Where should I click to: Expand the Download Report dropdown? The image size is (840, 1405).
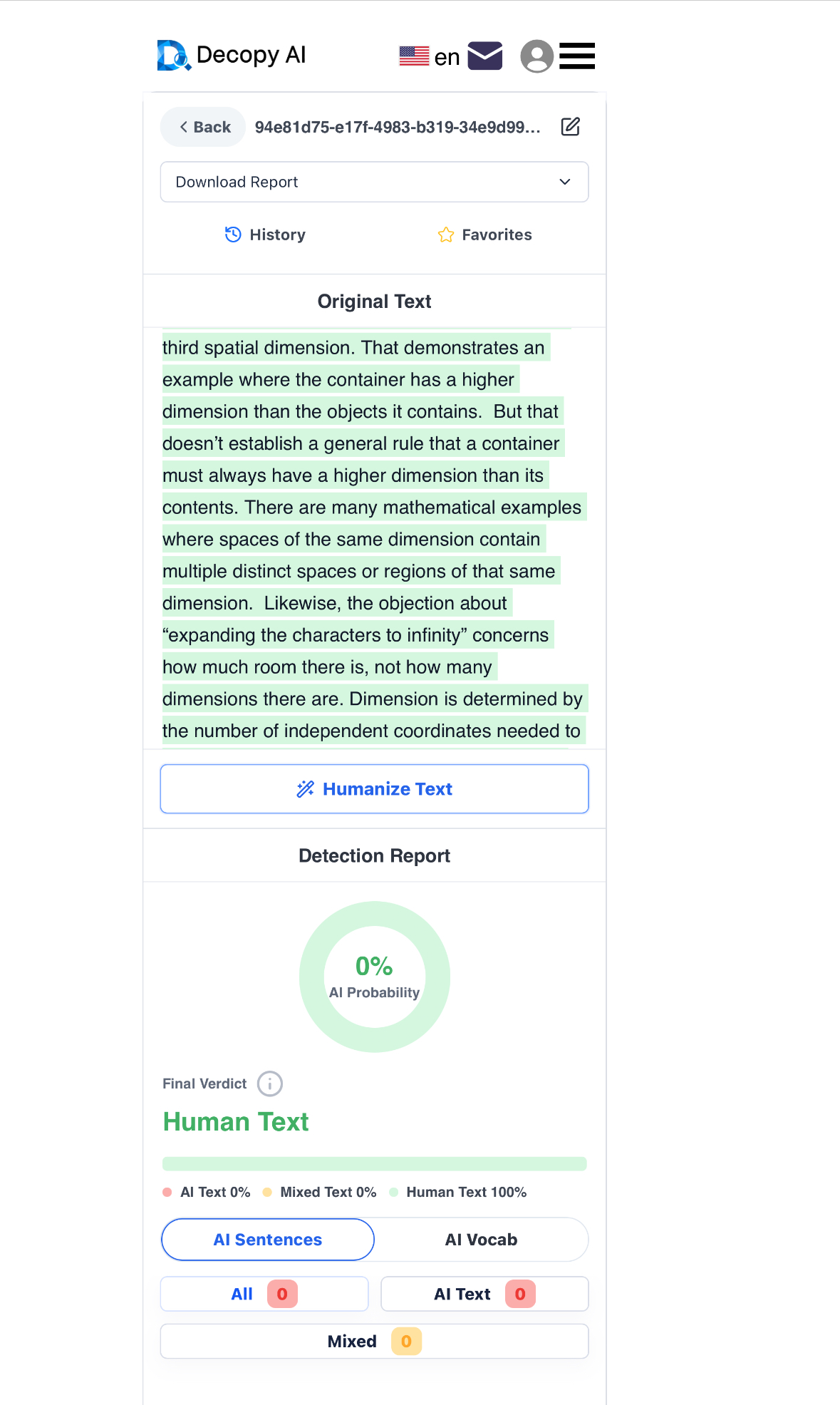[x=375, y=182]
